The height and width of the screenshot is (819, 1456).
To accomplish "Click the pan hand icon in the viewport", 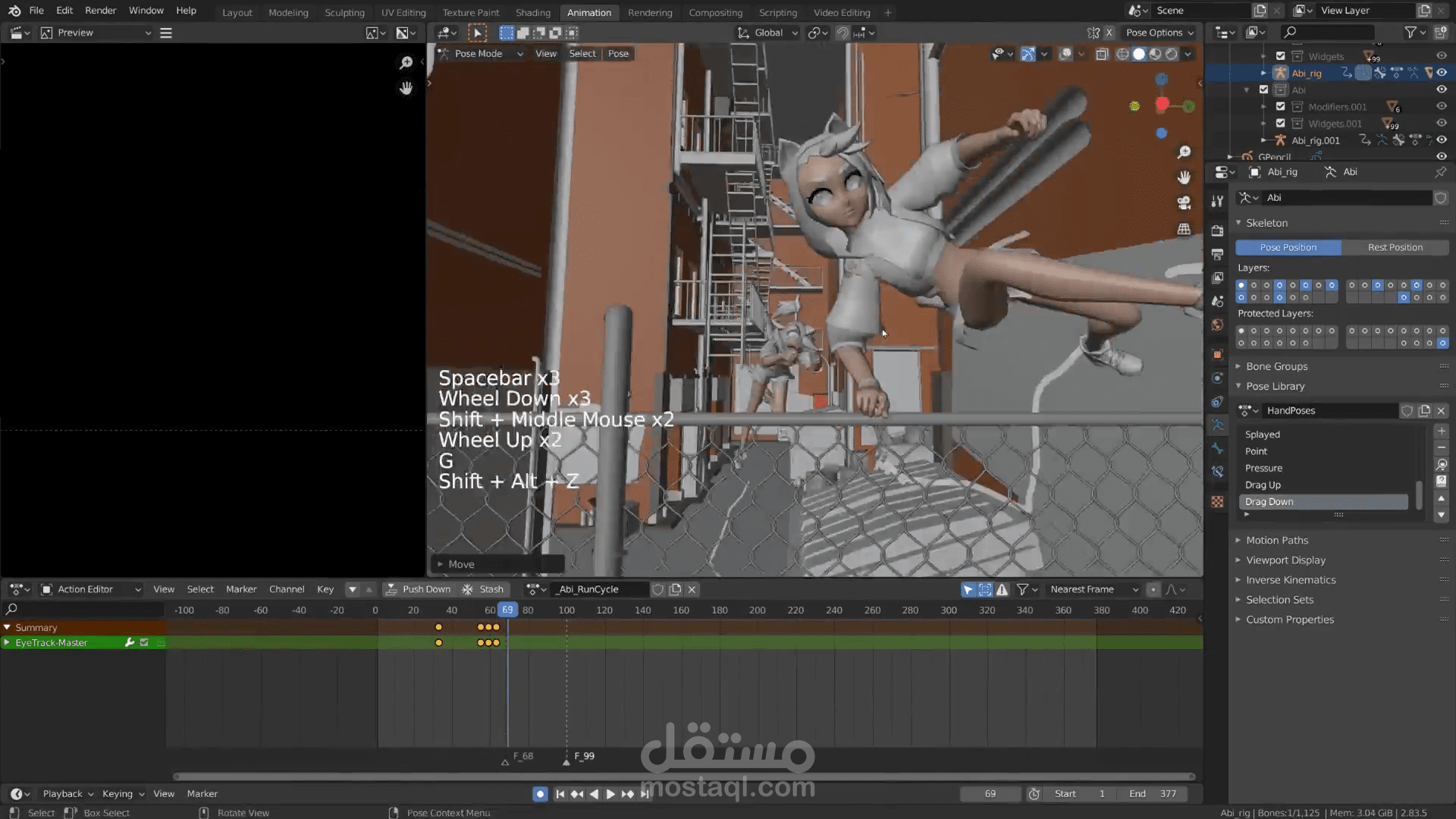I will (1184, 177).
